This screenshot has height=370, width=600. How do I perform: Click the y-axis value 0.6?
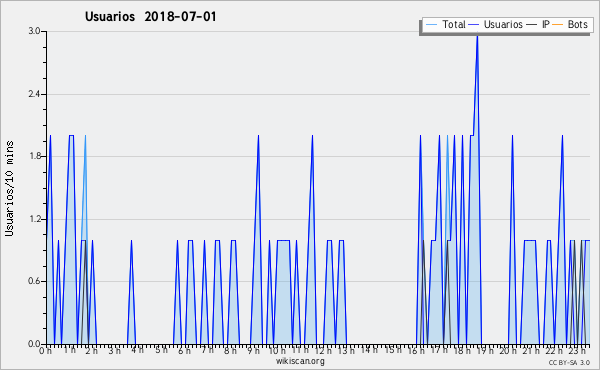pos(34,281)
